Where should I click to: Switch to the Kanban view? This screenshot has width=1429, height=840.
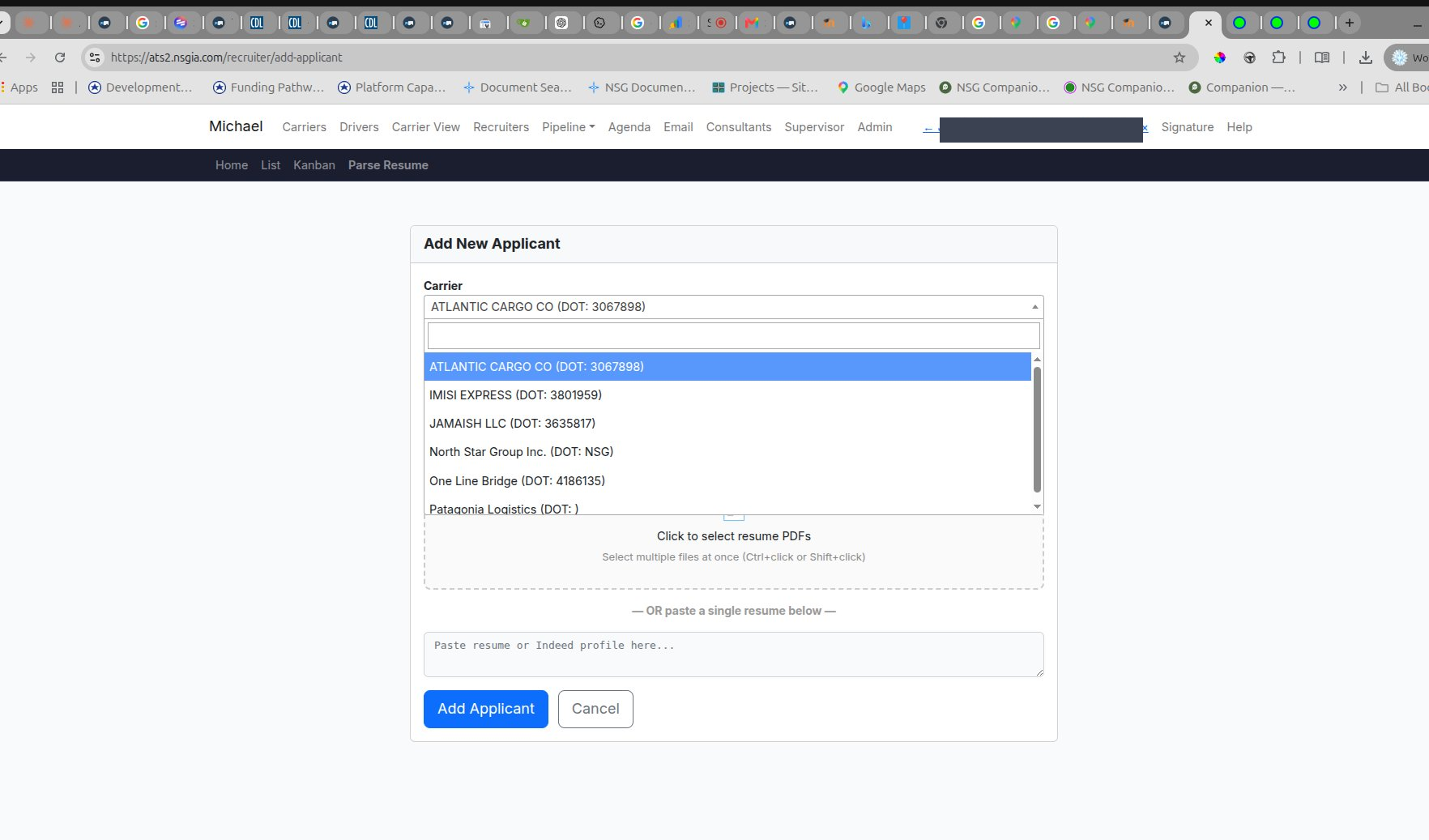(x=314, y=165)
